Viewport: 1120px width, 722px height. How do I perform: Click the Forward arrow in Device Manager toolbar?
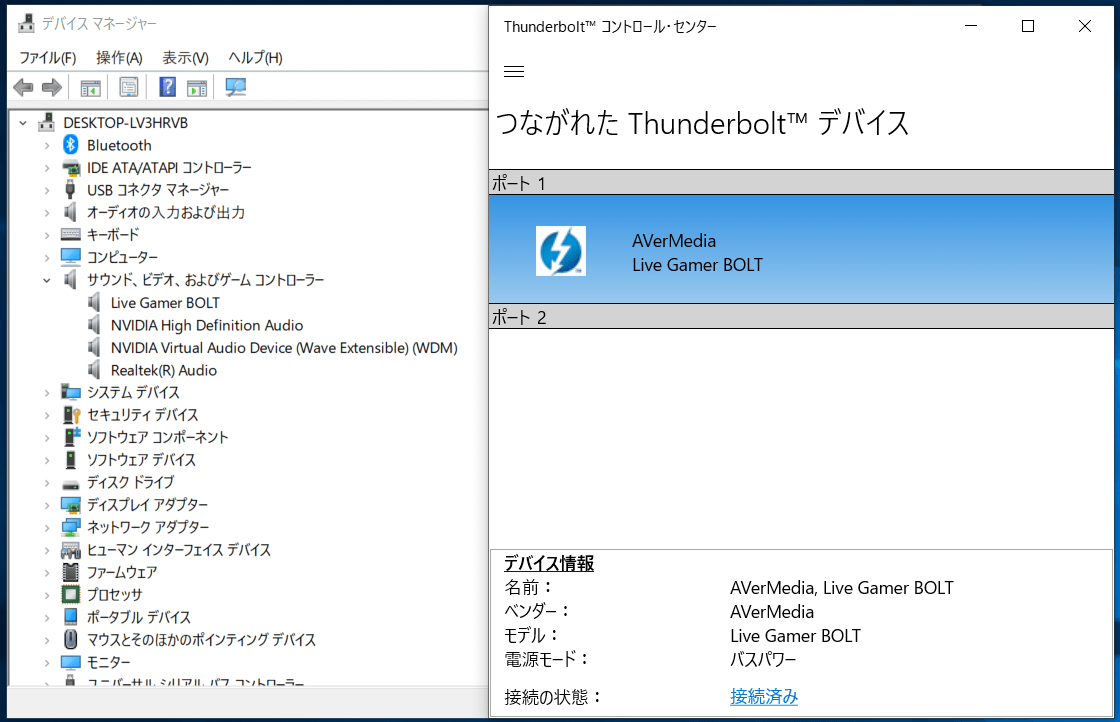pyautogui.click(x=51, y=88)
